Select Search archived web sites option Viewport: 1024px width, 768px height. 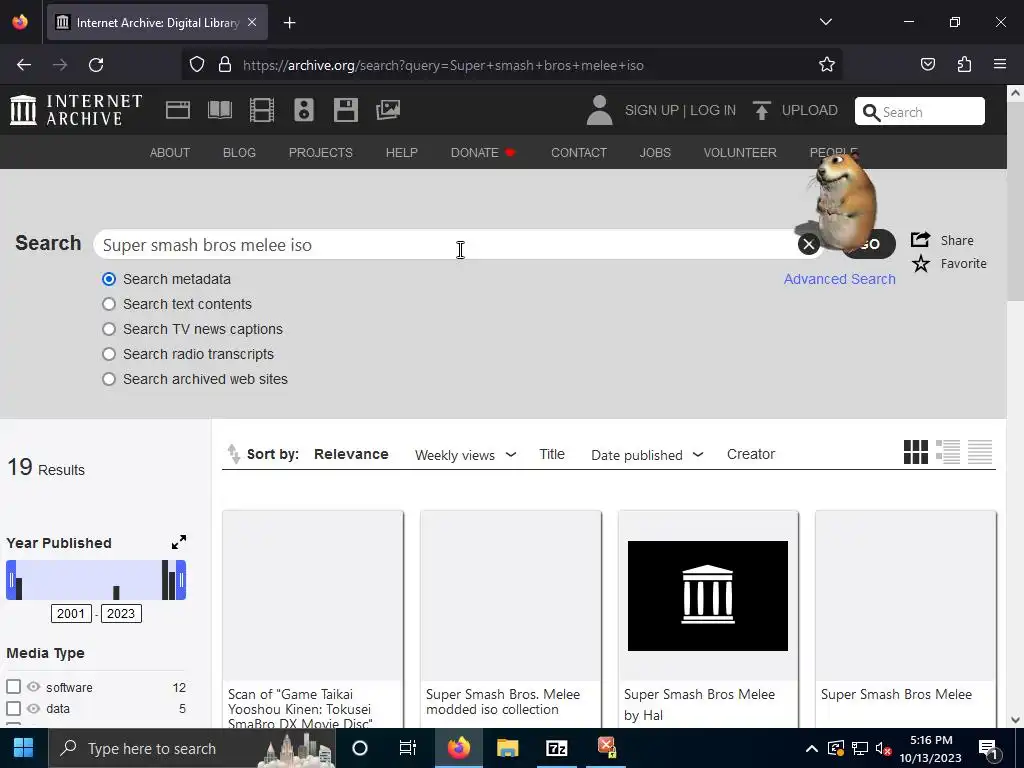[109, 379]
